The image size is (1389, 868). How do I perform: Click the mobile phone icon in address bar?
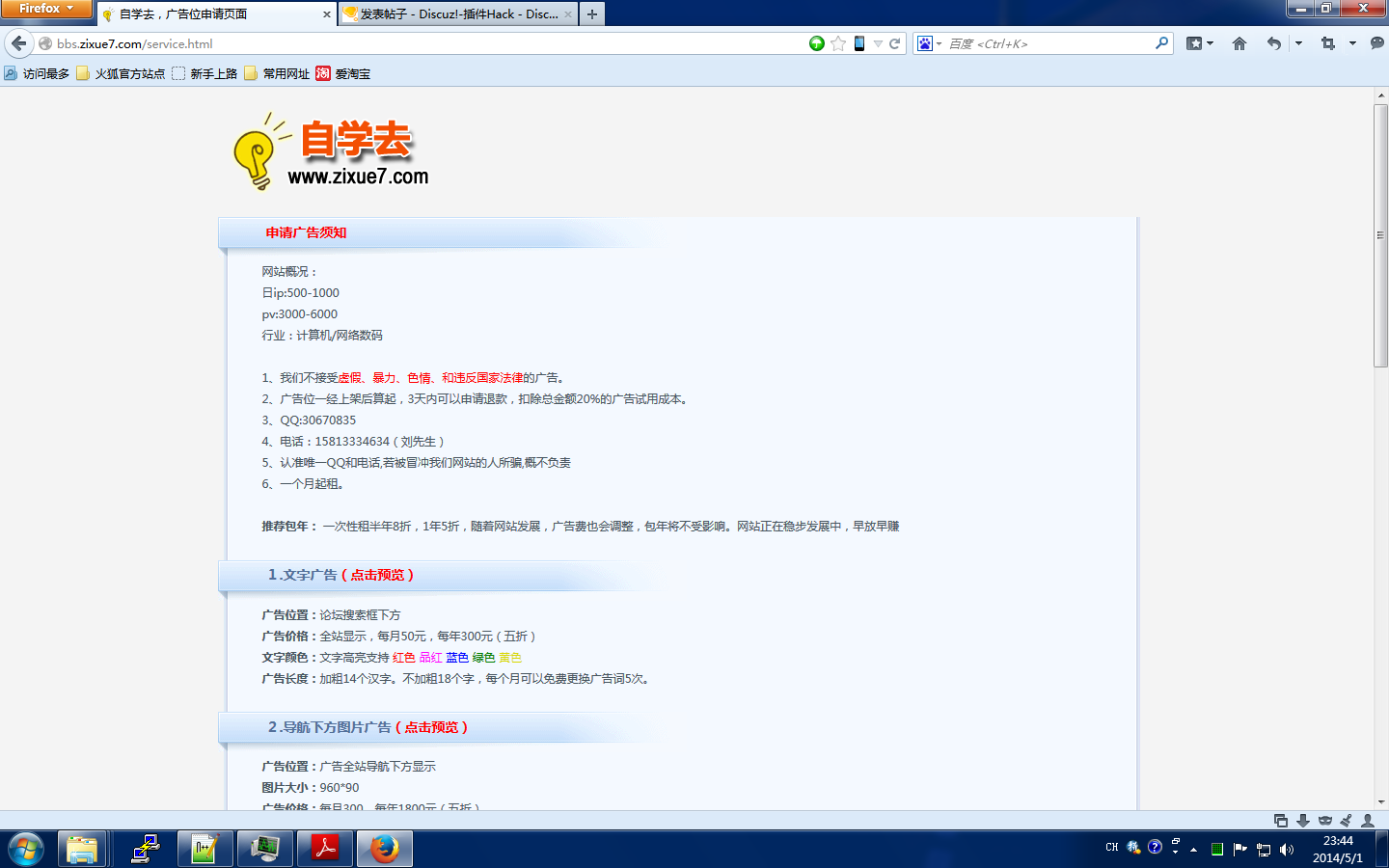click(x=859, y=43)
